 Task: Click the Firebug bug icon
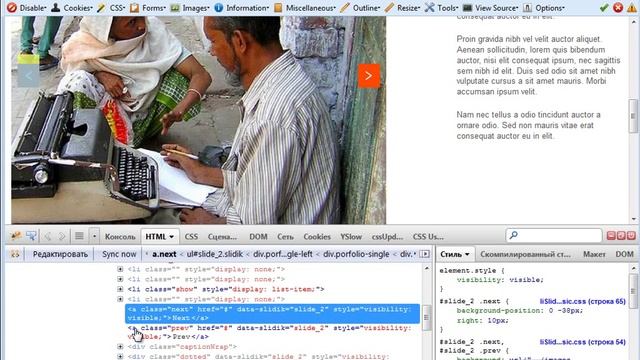16,236
